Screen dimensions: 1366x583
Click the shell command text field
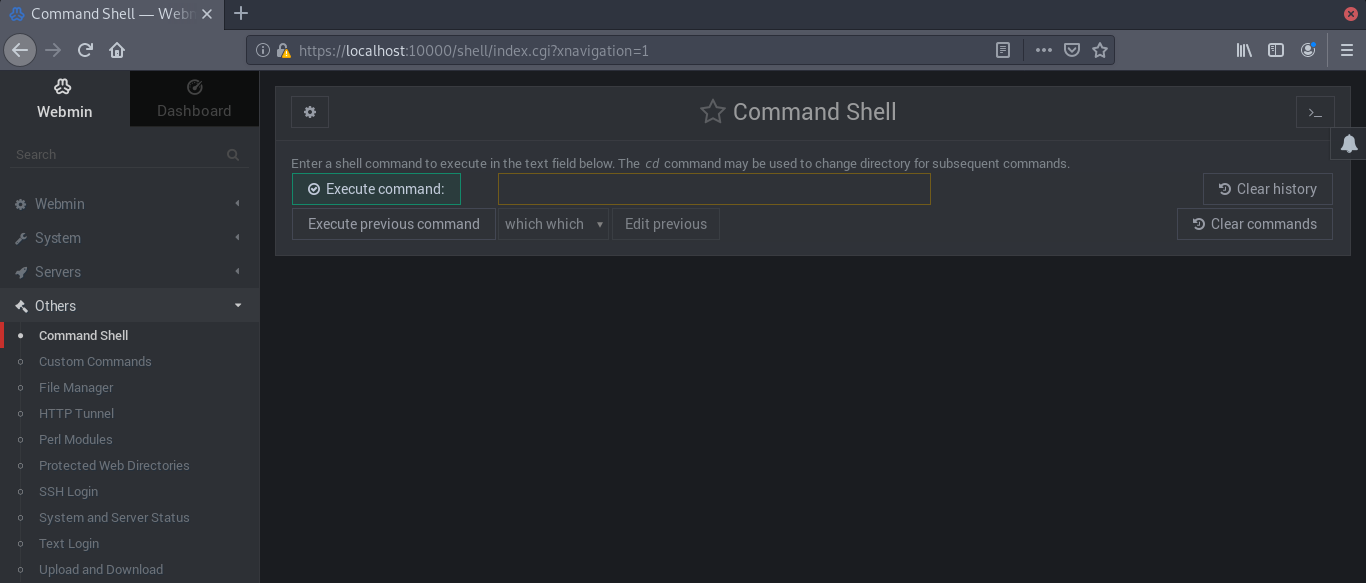pyautogui.click(x=714, y=189)
